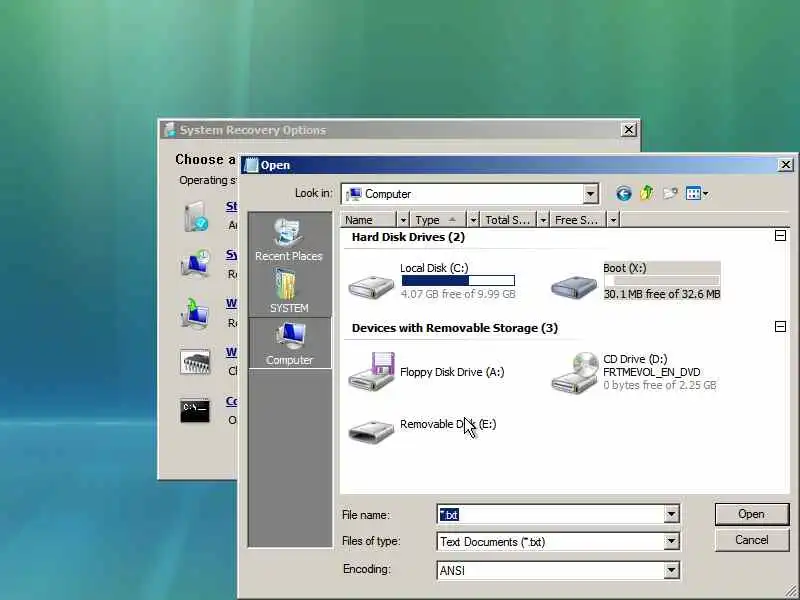Click the File name input field
Image resolution: width=800 pixels, height=600 pixels.
(x=551, y=514)
